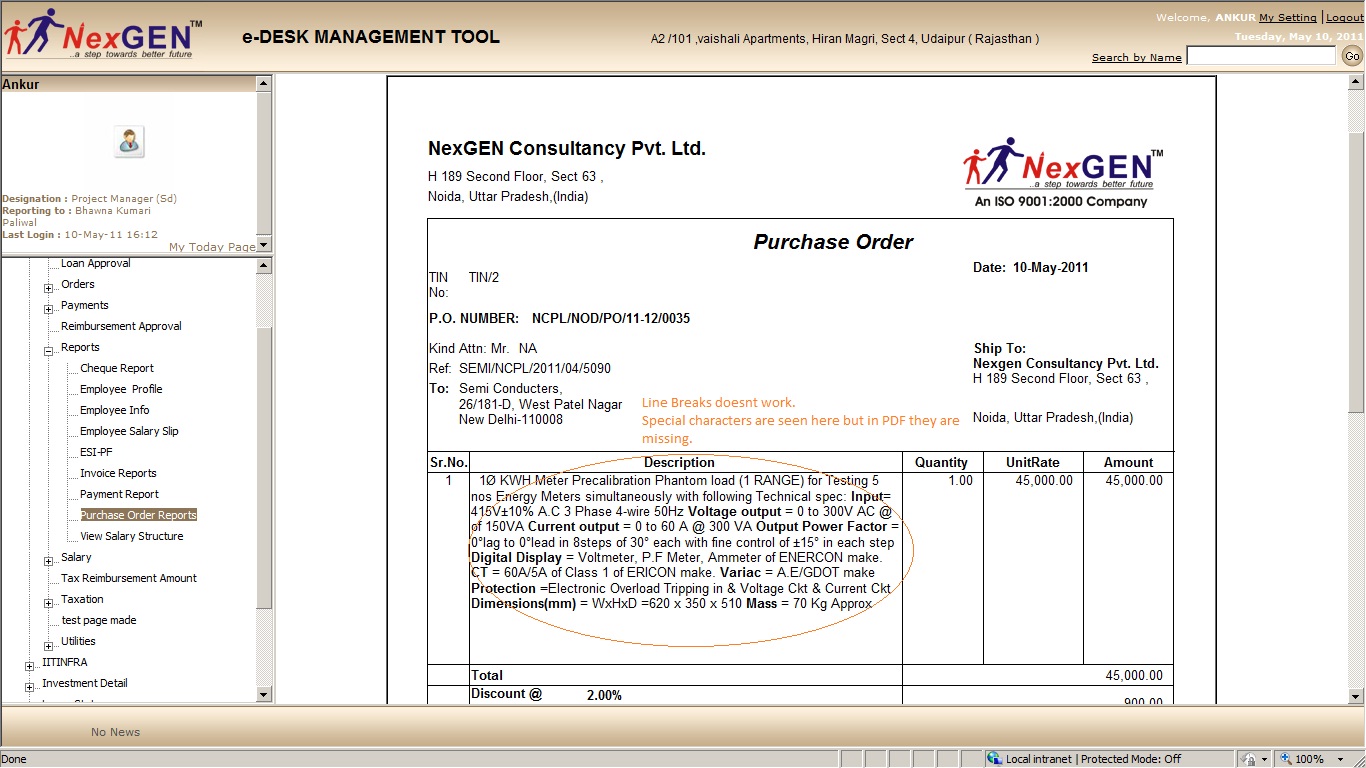Expand the Salary tree node
This screenshot has height=768, width=1366.
pos(48,561)
